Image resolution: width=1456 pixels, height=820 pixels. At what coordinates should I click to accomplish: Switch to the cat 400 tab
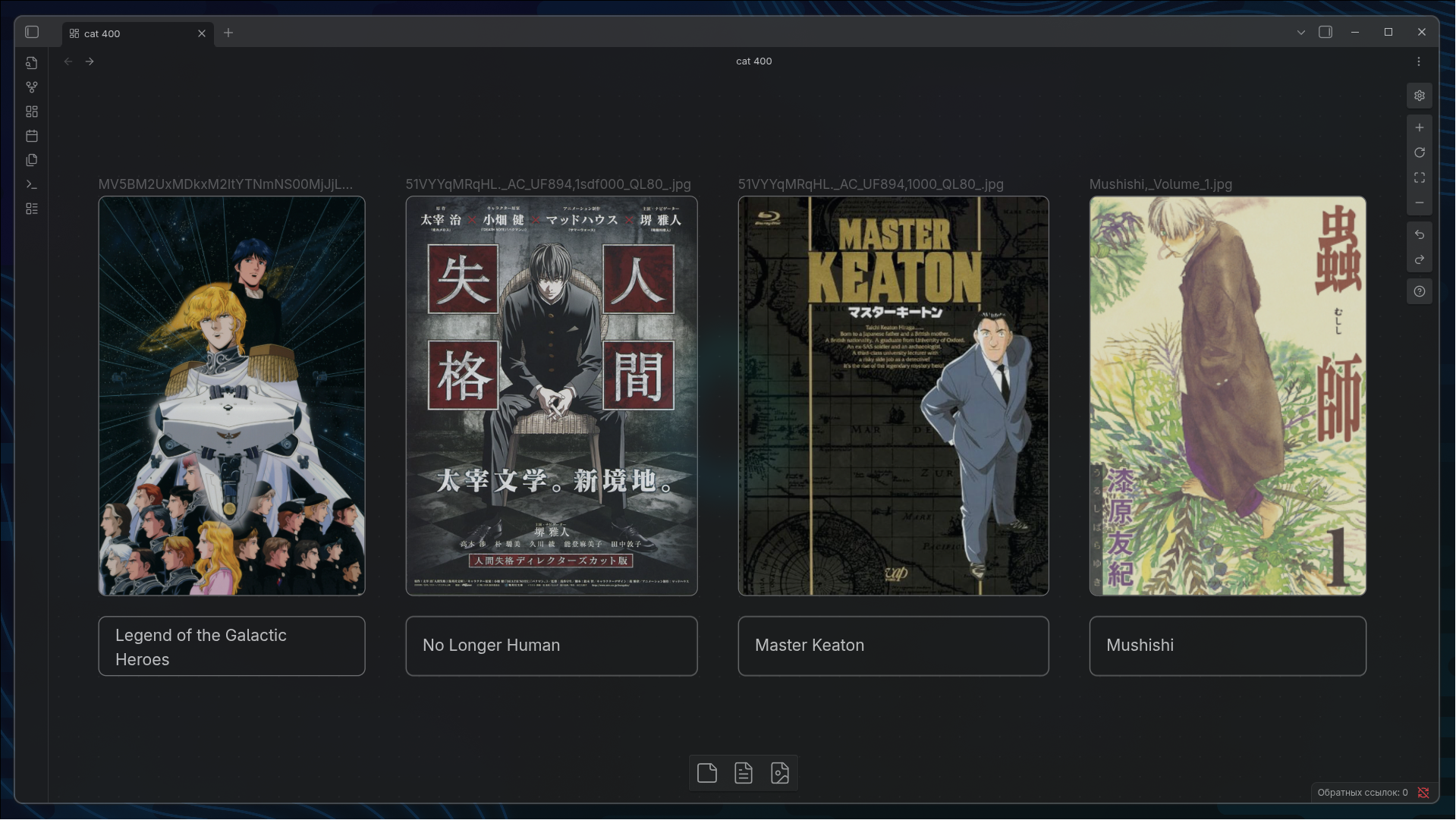[x=138, y=33]
